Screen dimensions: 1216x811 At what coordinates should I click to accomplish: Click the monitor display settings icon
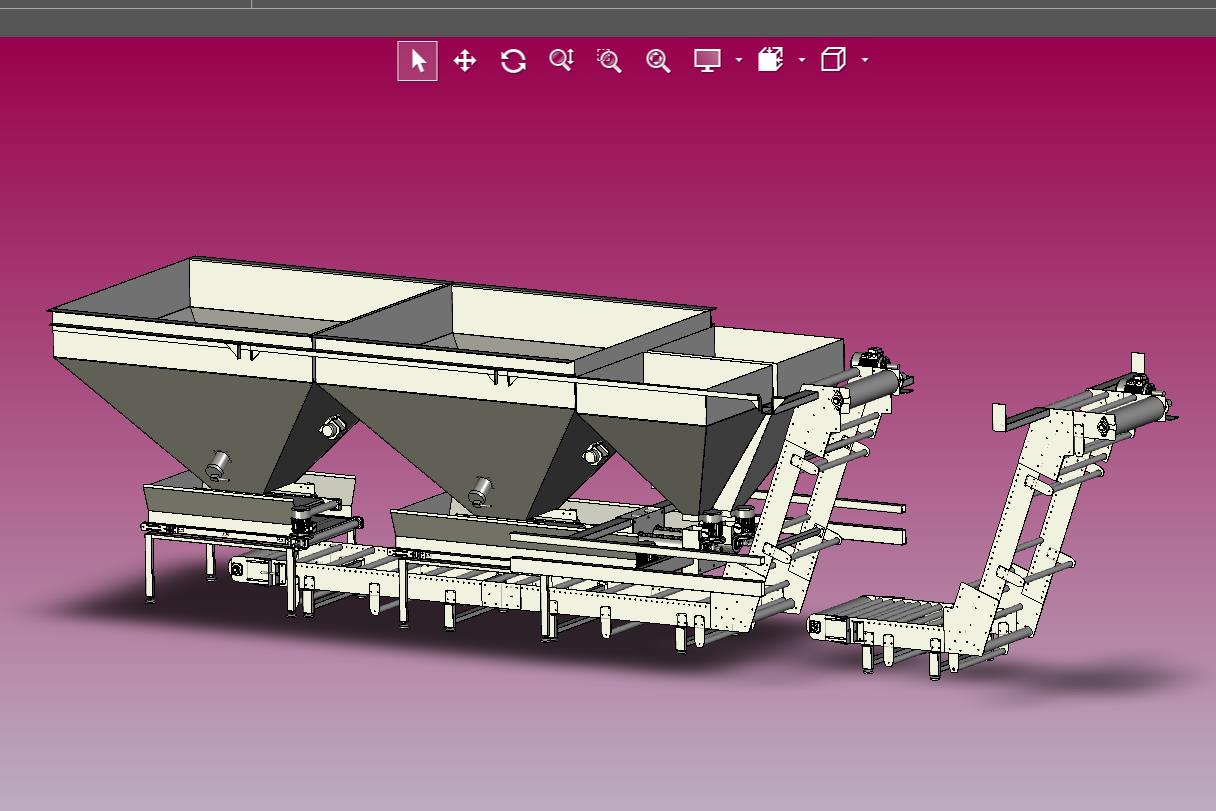point(707,61)
